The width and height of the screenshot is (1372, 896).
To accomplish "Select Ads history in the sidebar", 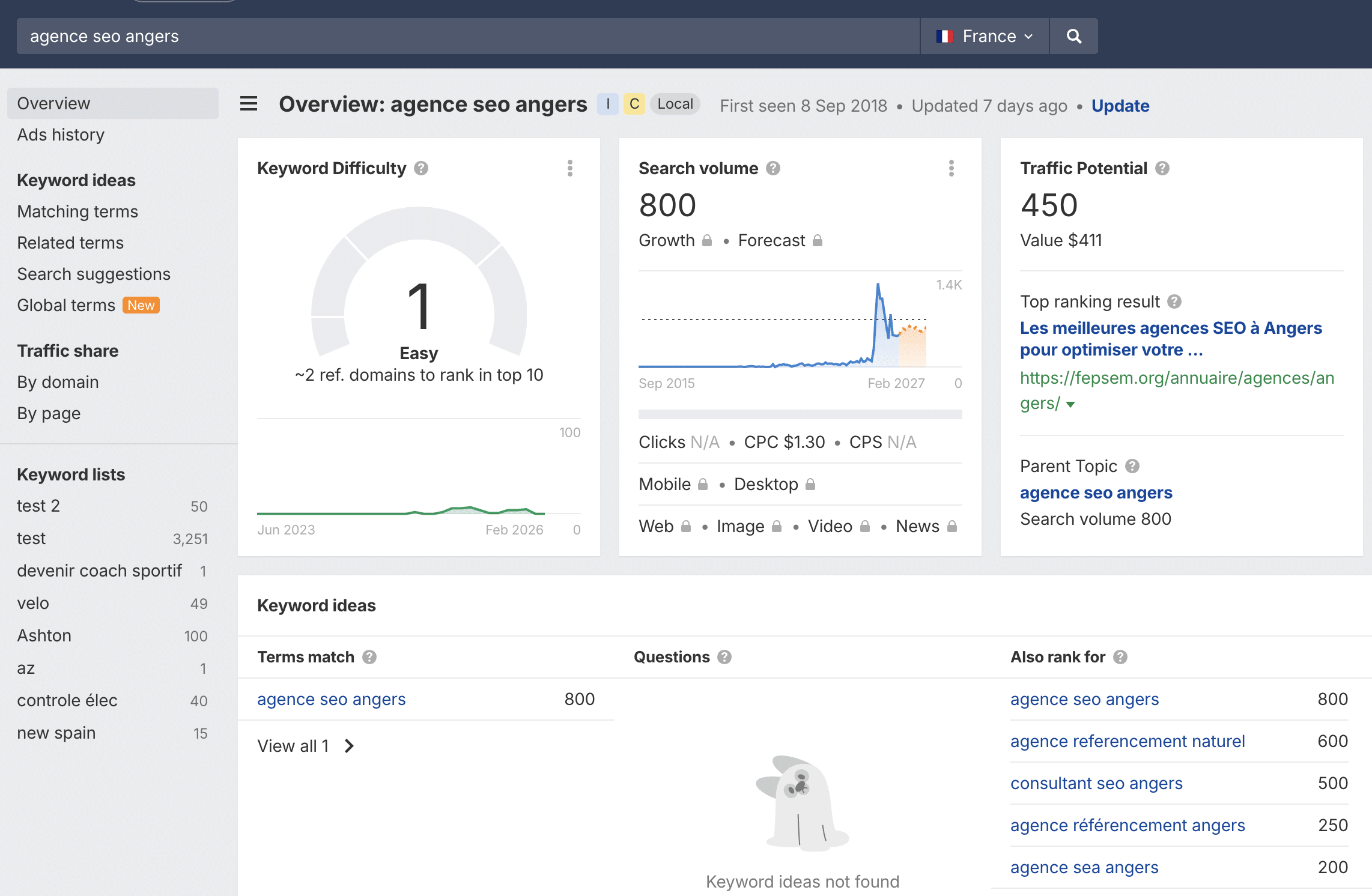I will (61, 135).
